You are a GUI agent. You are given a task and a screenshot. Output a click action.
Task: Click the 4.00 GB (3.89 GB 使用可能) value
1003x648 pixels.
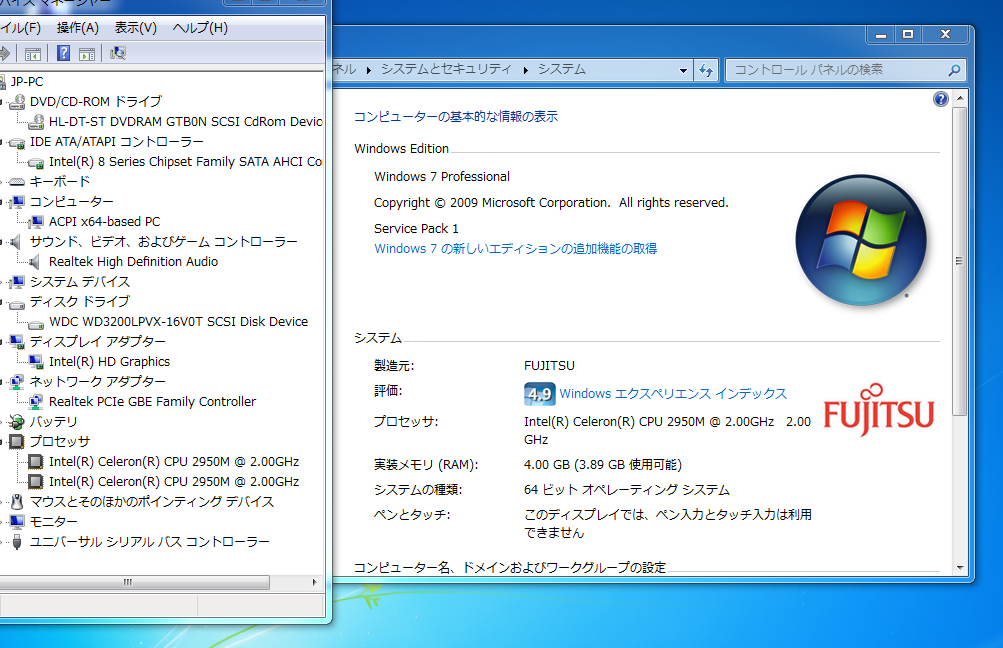point(603,464)
